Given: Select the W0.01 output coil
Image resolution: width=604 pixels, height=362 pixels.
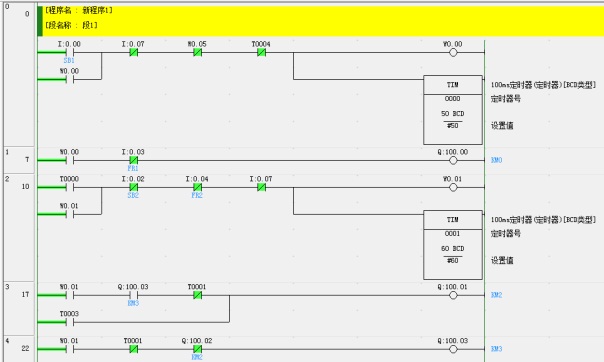Looking at the screenshot, I should 453,187.
